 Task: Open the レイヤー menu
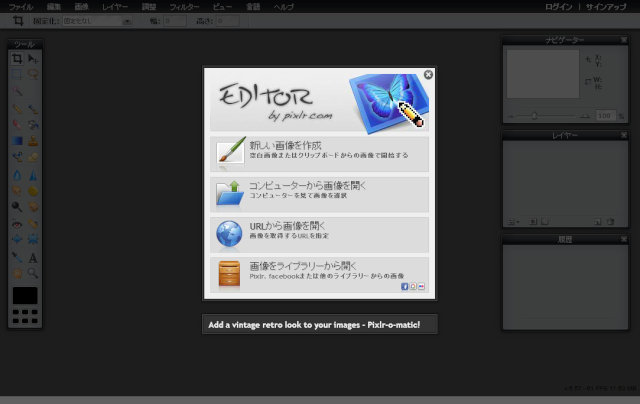(x=115, y=7)
